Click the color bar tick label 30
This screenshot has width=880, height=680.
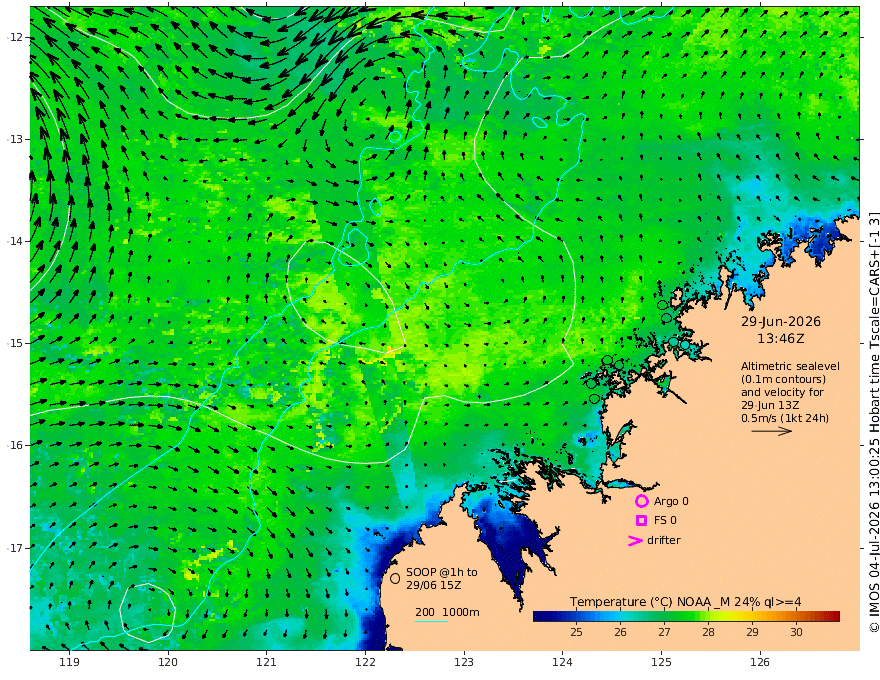pyautogui.click(x=796, y=632)
